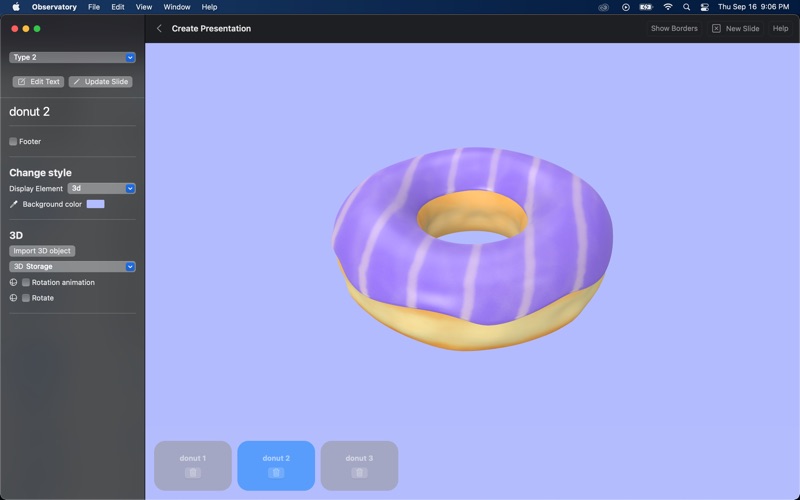Open the Apple menu
The width and height of the screenshot is (800, 500).
pos(16,7)
